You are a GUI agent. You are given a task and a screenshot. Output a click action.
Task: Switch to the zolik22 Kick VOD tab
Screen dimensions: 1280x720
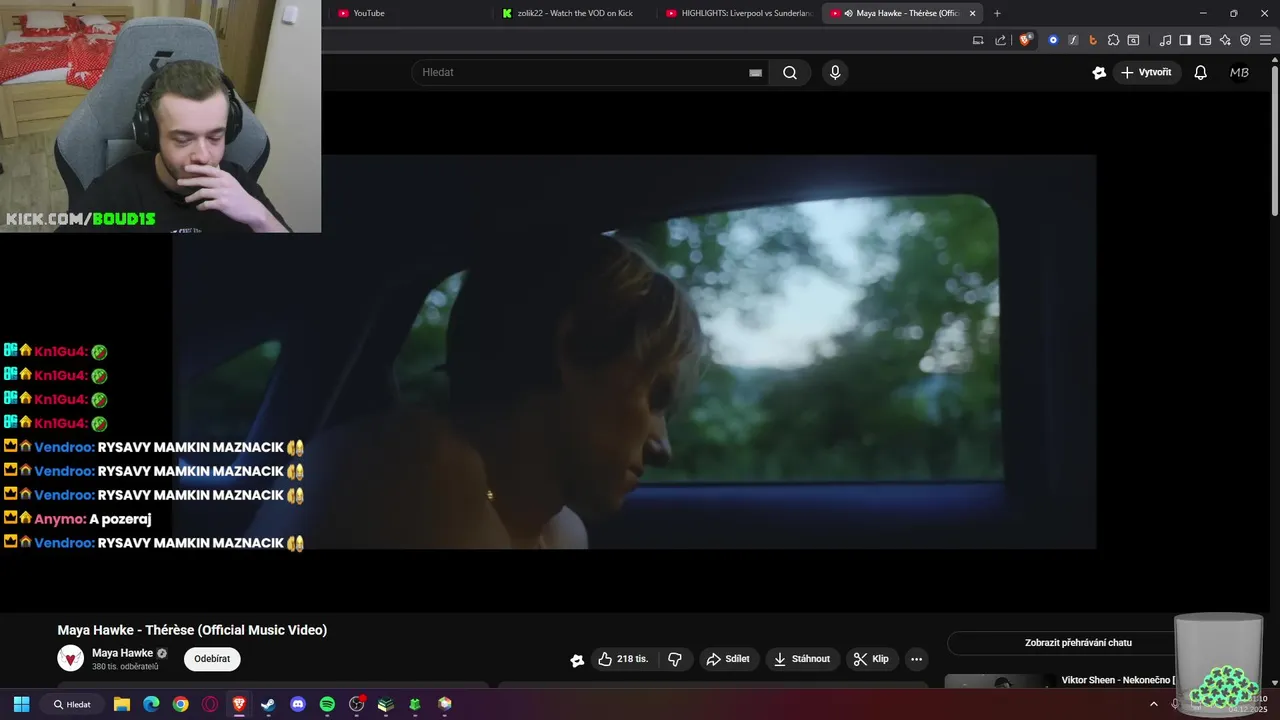click(575, 13)
